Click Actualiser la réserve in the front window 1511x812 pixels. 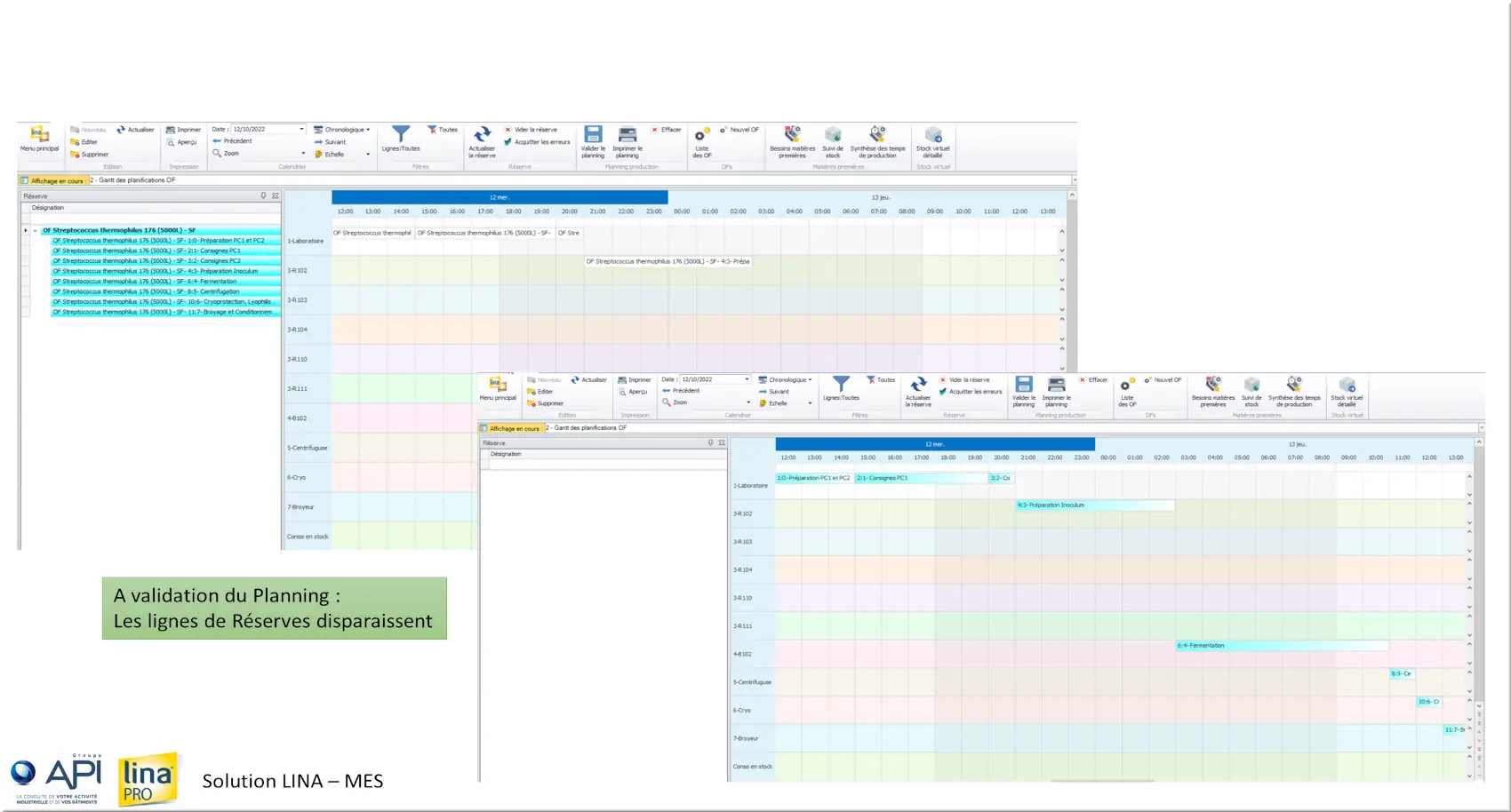(x=918, y=392)
